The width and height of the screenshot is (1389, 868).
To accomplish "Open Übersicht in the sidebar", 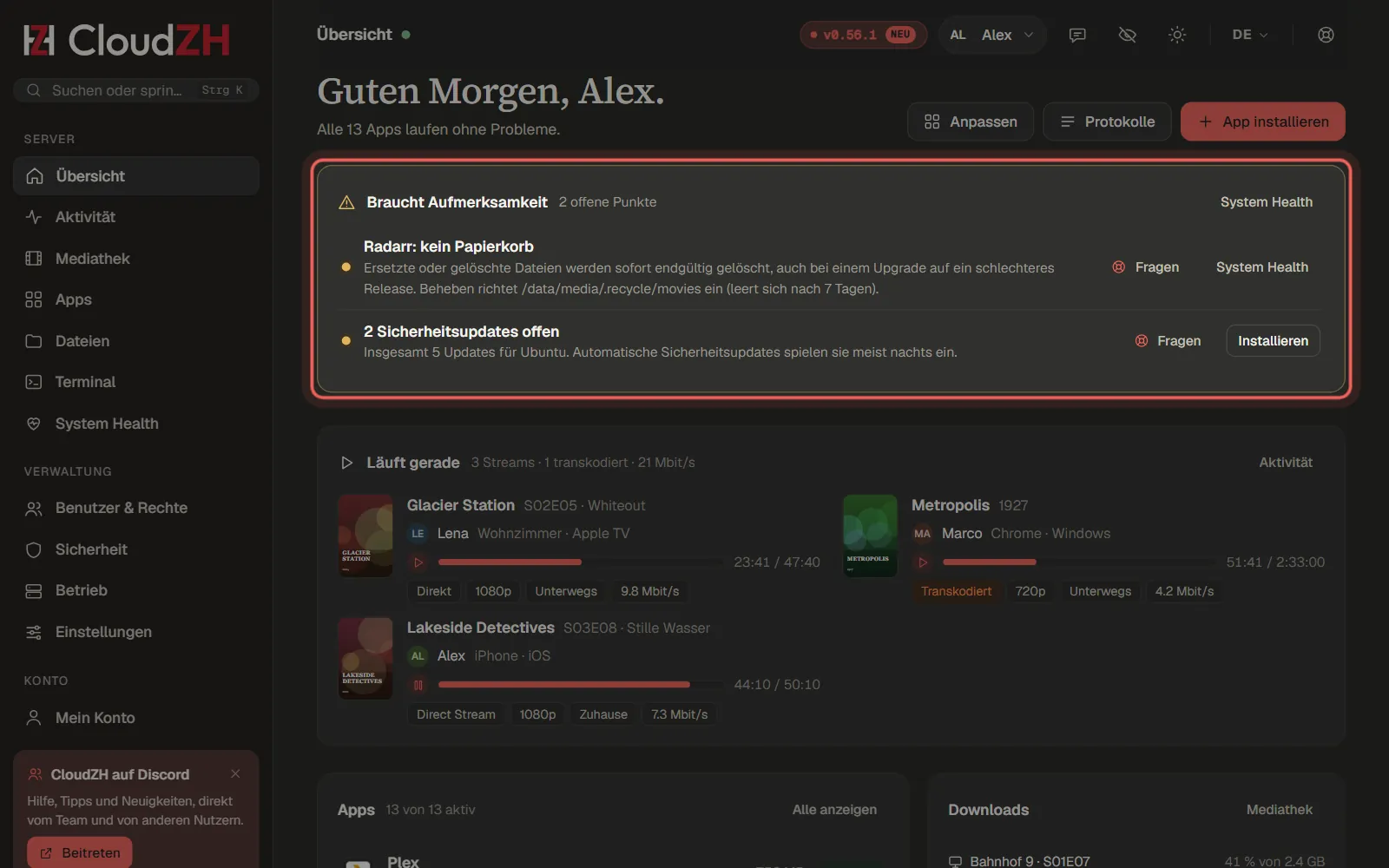I will pos(136,176).
